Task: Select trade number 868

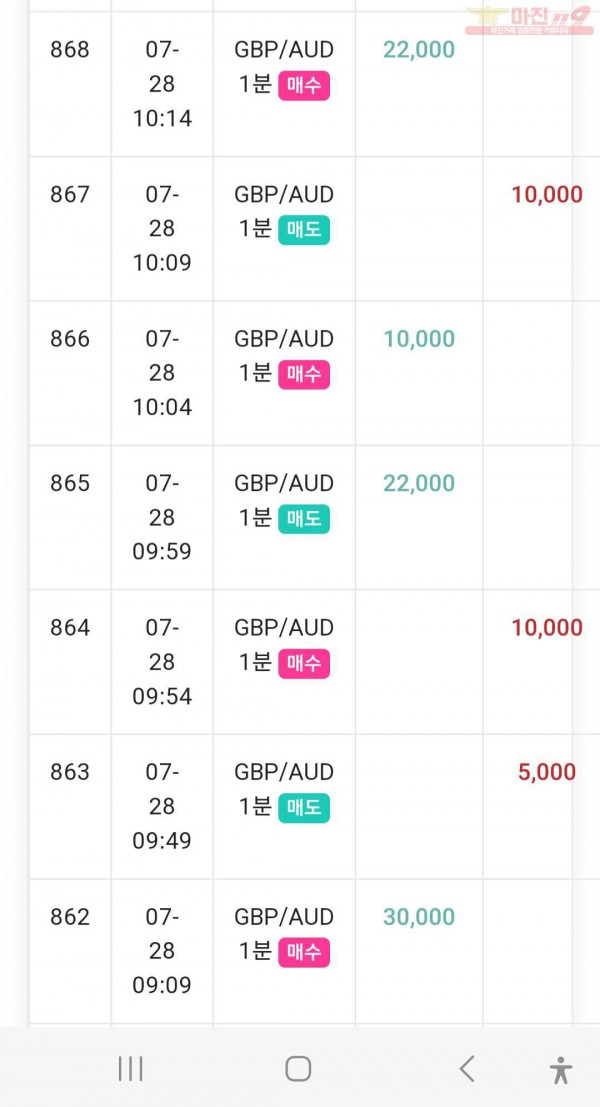Action: click(x=70, y=50)
